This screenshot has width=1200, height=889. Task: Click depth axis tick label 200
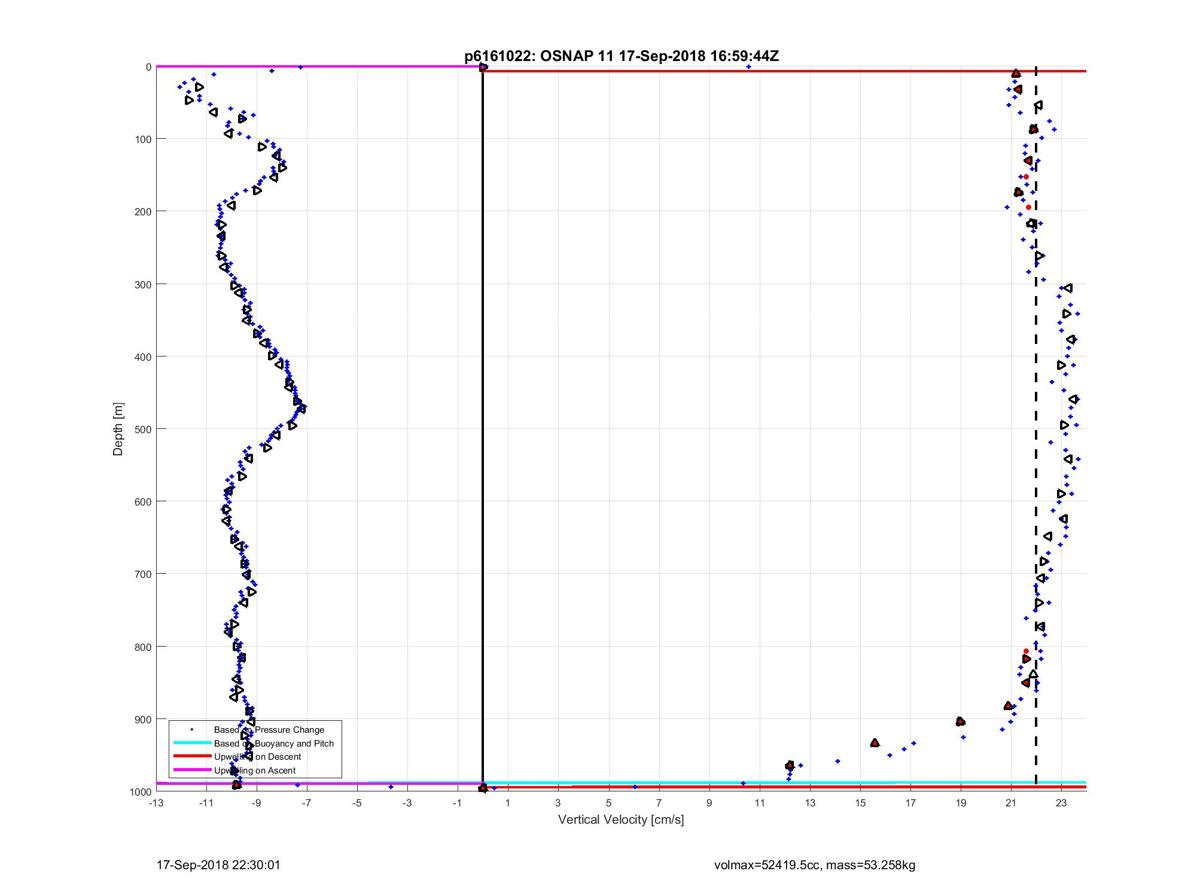click(142, 212)
